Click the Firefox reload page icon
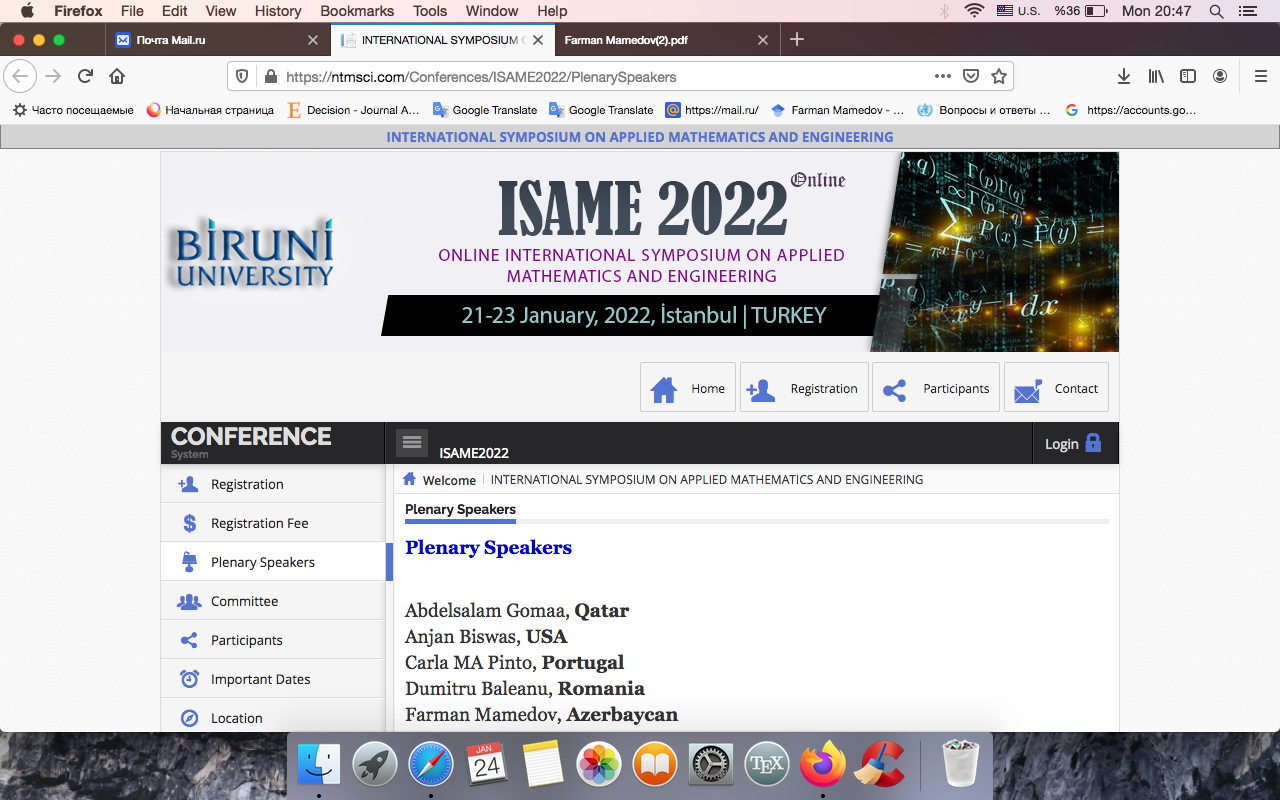This screenshot has height=800, width=1280. pyautogui.click(x=86, y=77)
